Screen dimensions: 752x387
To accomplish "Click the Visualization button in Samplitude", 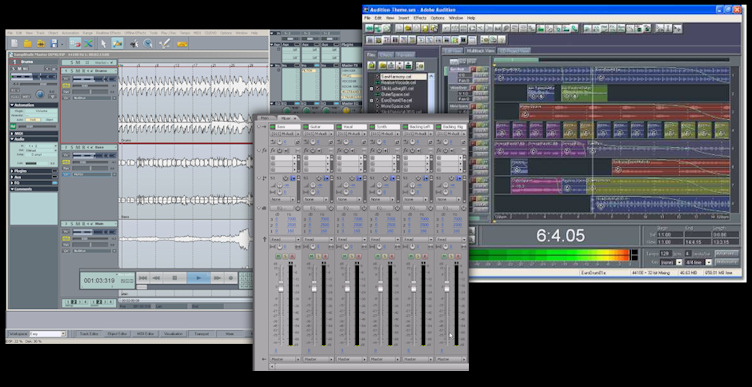I will [173, 333].
